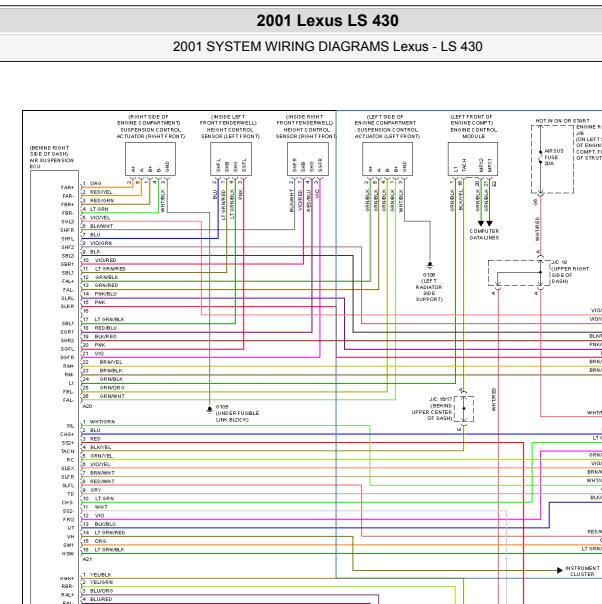Click the 'YEL/GRN' wire label

(x=101, y=582)
